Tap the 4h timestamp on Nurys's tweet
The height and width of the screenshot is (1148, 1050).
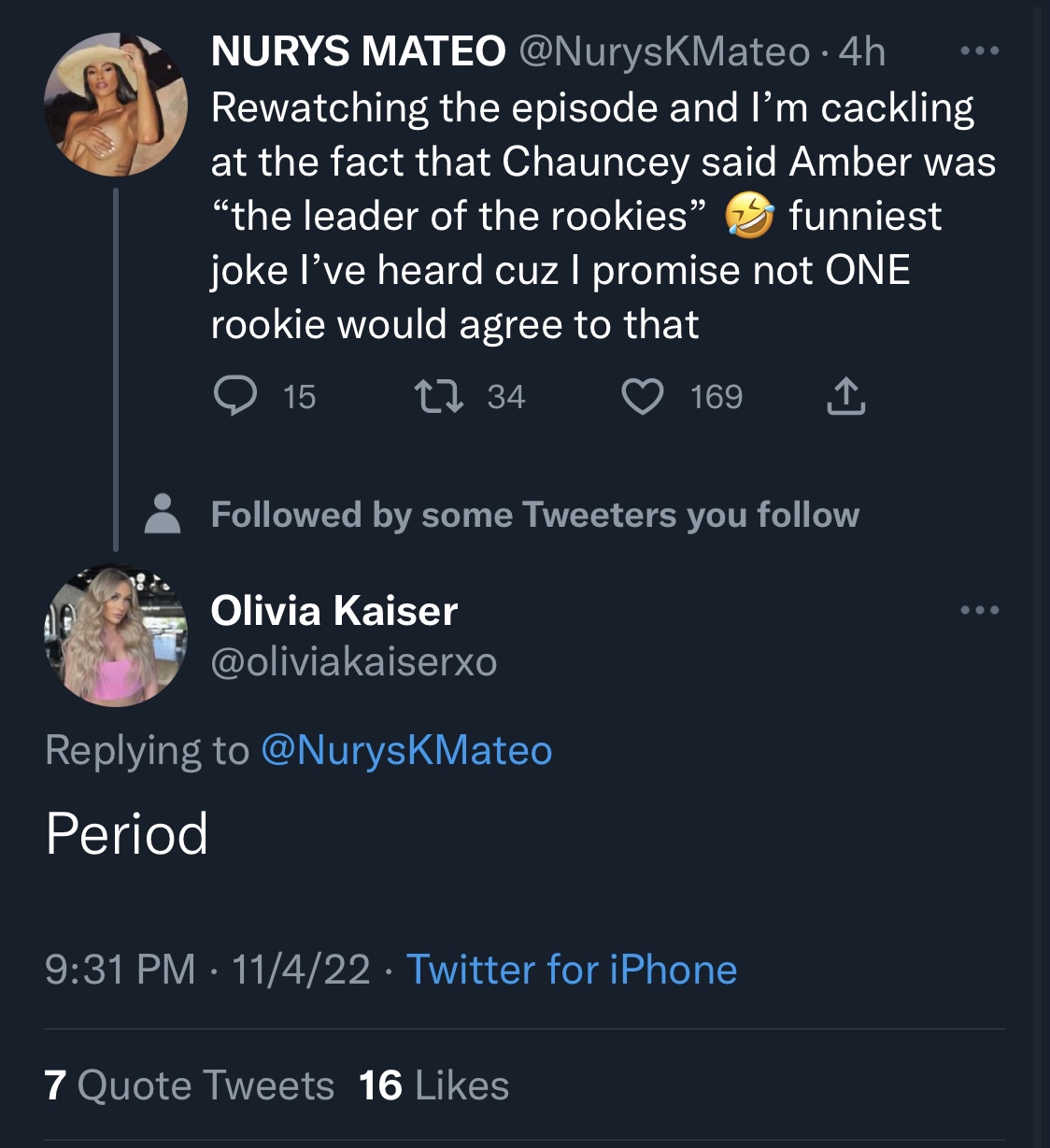(x=861, y=51)
